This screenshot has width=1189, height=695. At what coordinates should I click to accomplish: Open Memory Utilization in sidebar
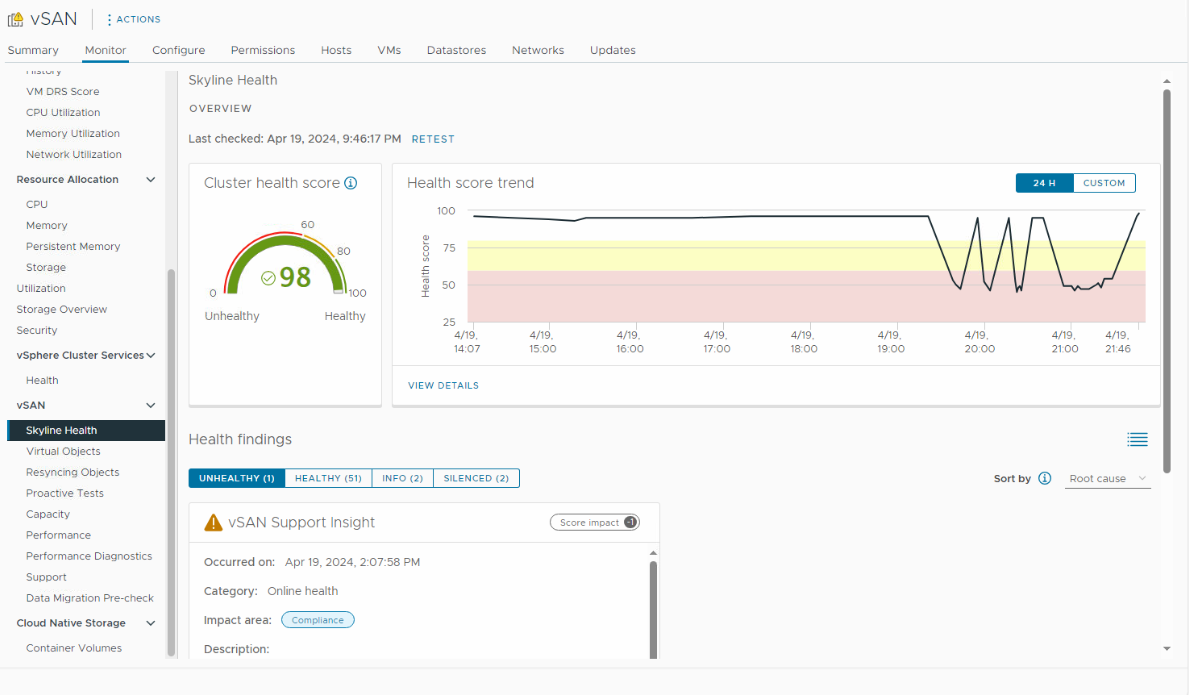(73, 133)
